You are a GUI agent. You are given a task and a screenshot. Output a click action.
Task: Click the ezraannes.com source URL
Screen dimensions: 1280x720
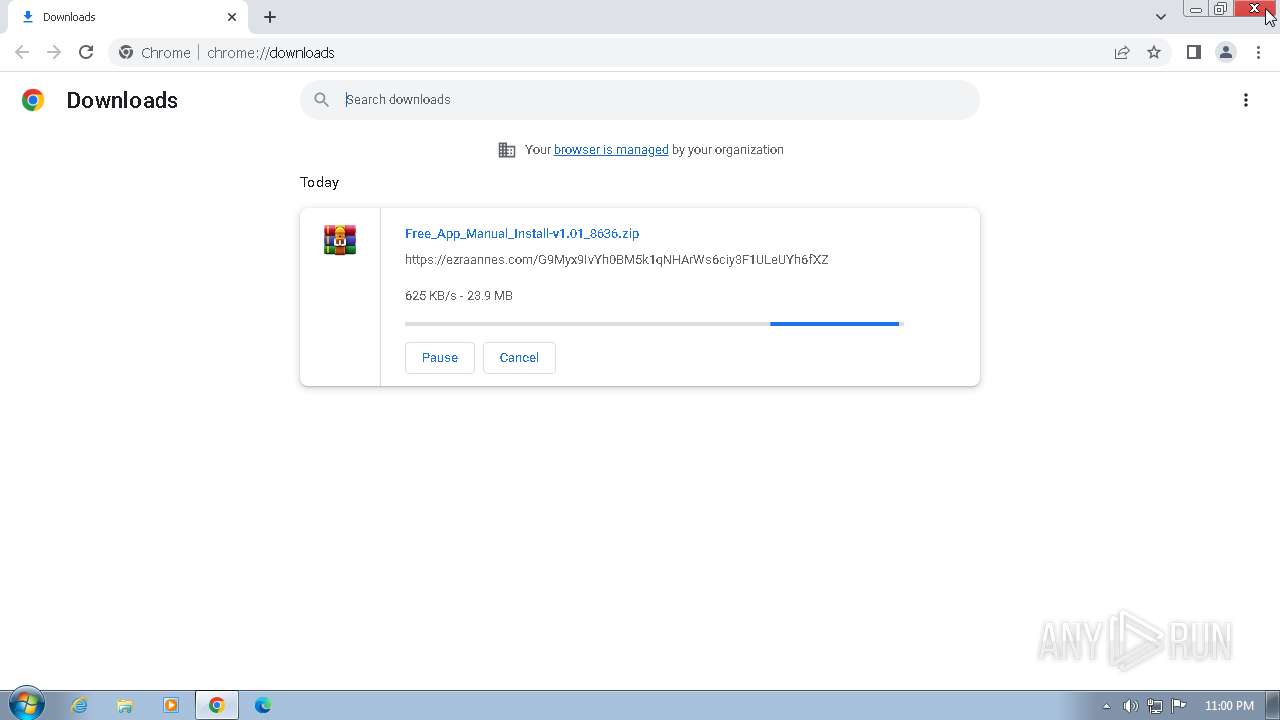(x=616, y=259)
